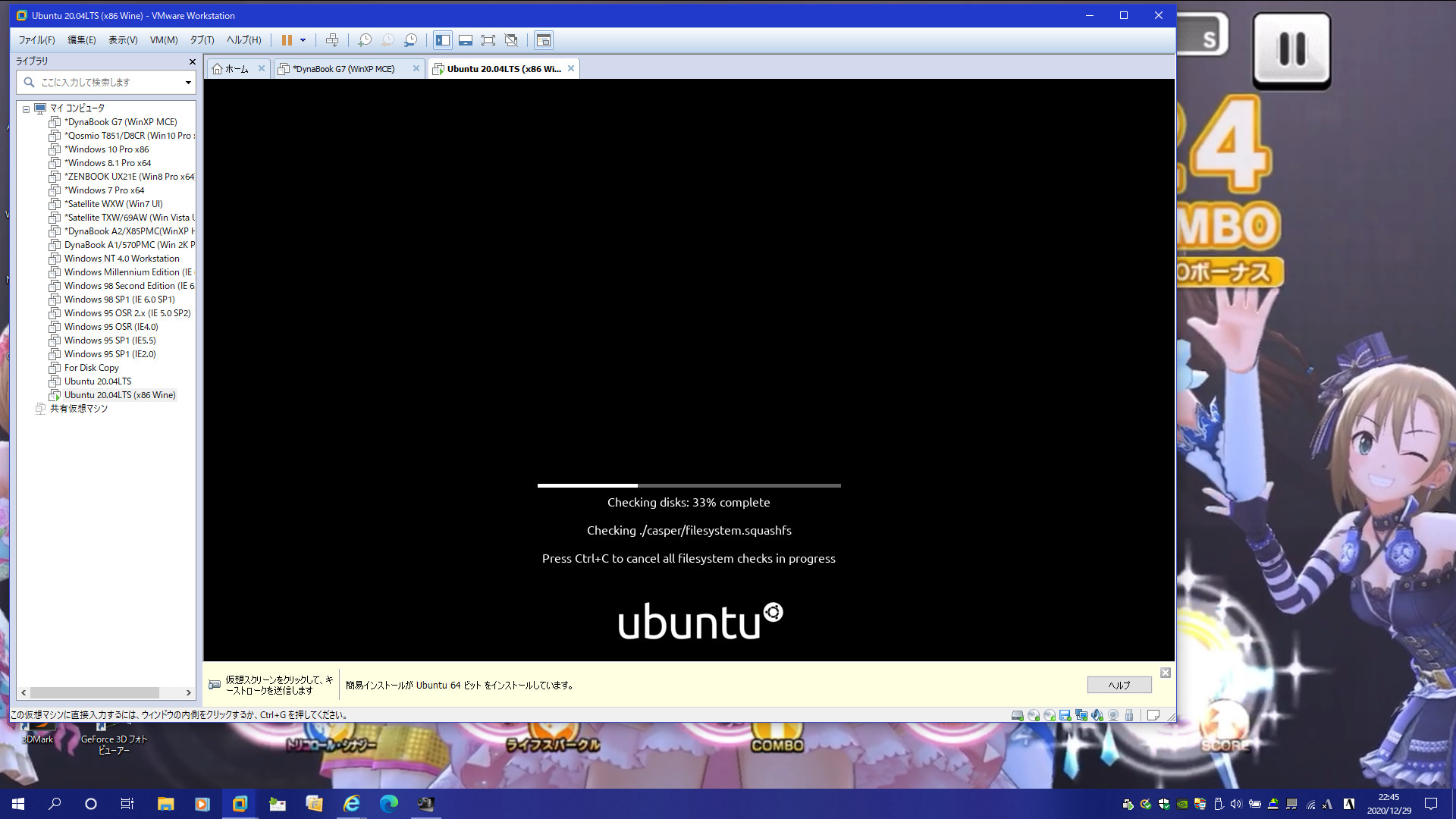Open the library search dropdown arrow

click(188, 82)
